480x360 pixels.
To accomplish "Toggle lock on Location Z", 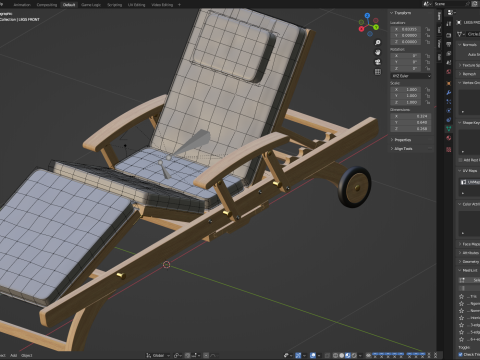I will tap(428, 42).
